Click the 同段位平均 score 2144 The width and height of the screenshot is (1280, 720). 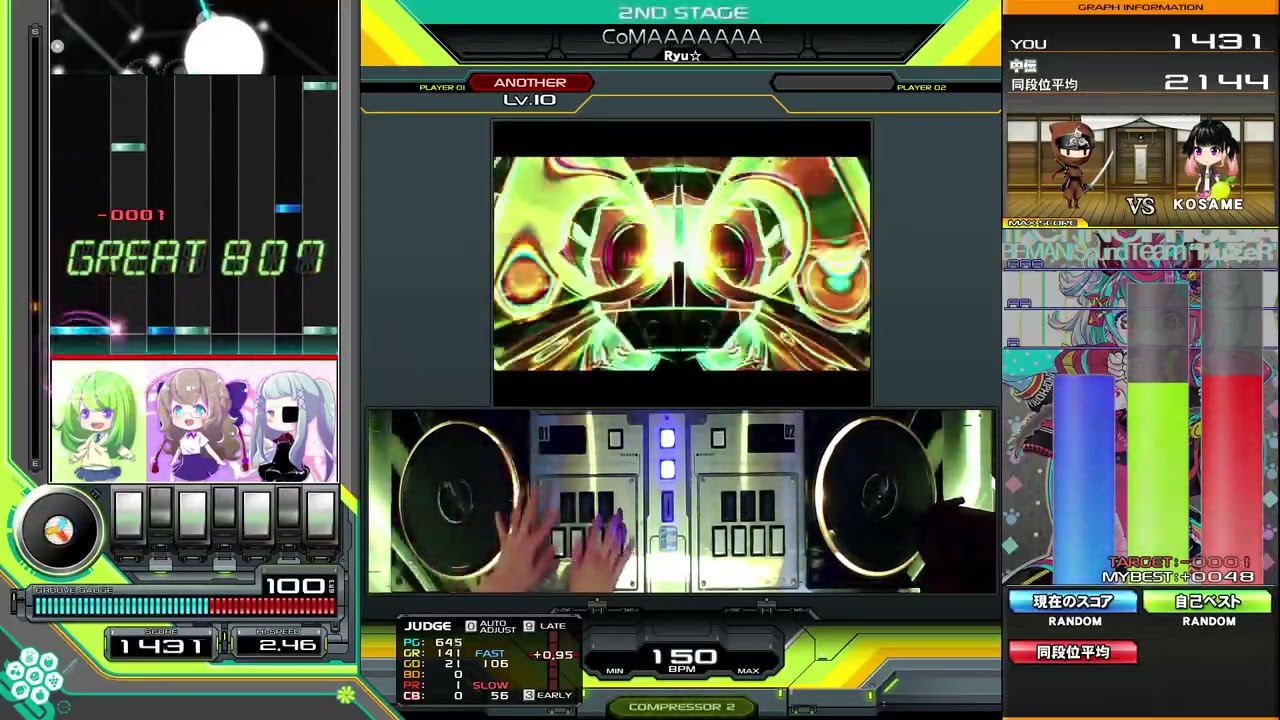point(1218,82)
